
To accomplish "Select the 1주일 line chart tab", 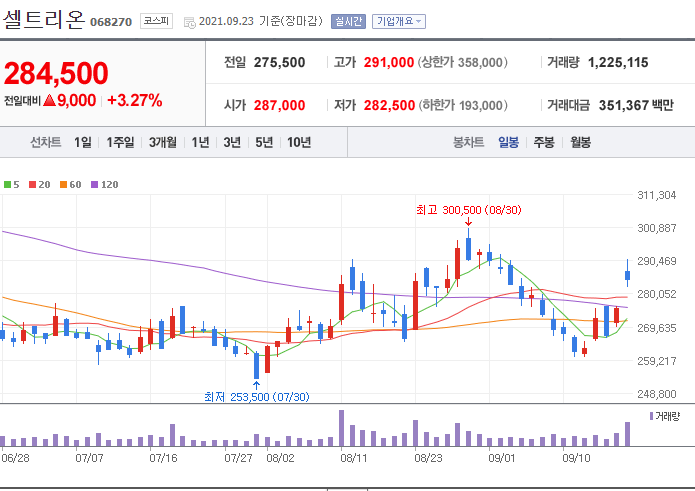I will pos(120,142).
